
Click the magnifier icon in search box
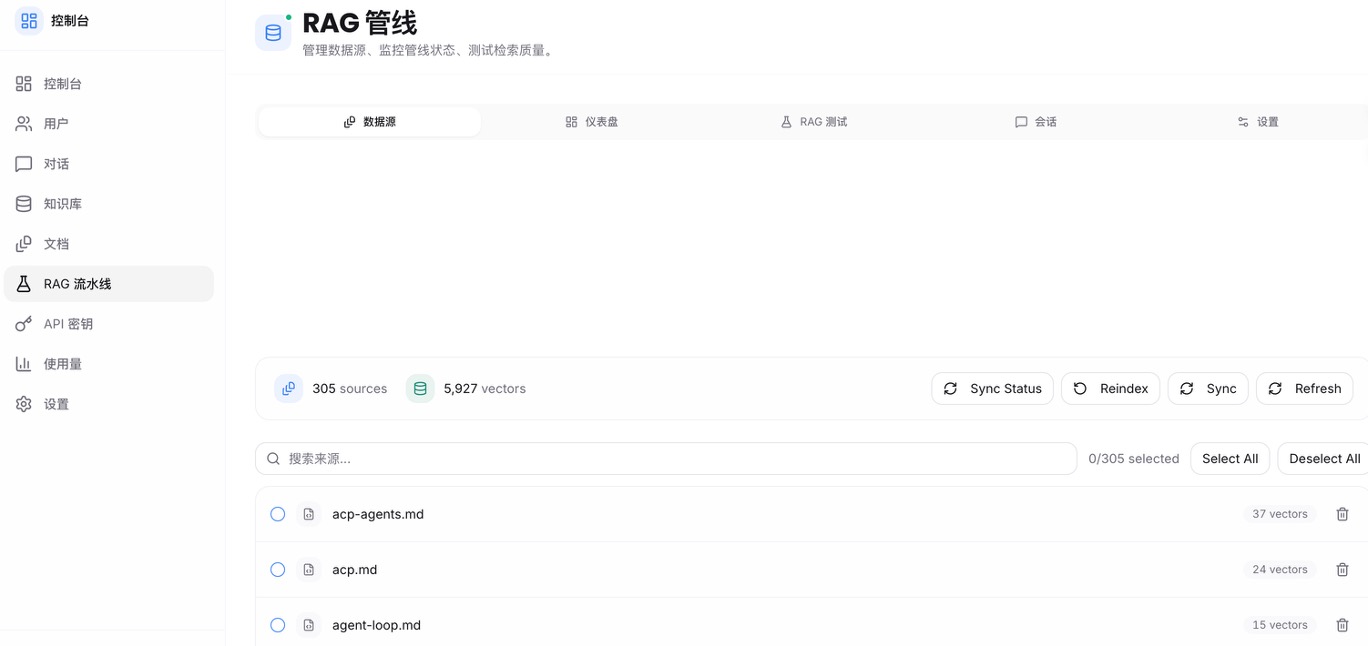[273, 459]
